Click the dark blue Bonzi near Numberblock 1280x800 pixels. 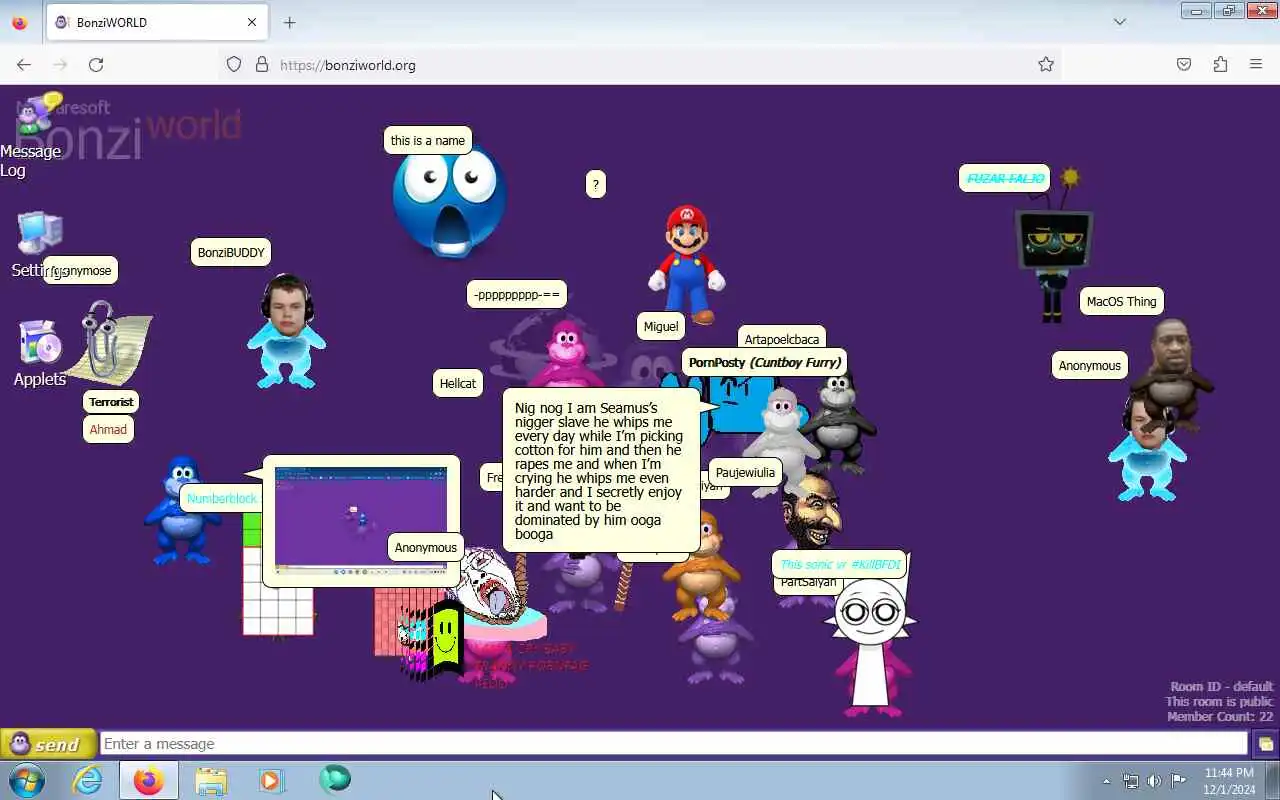point(180,510)
